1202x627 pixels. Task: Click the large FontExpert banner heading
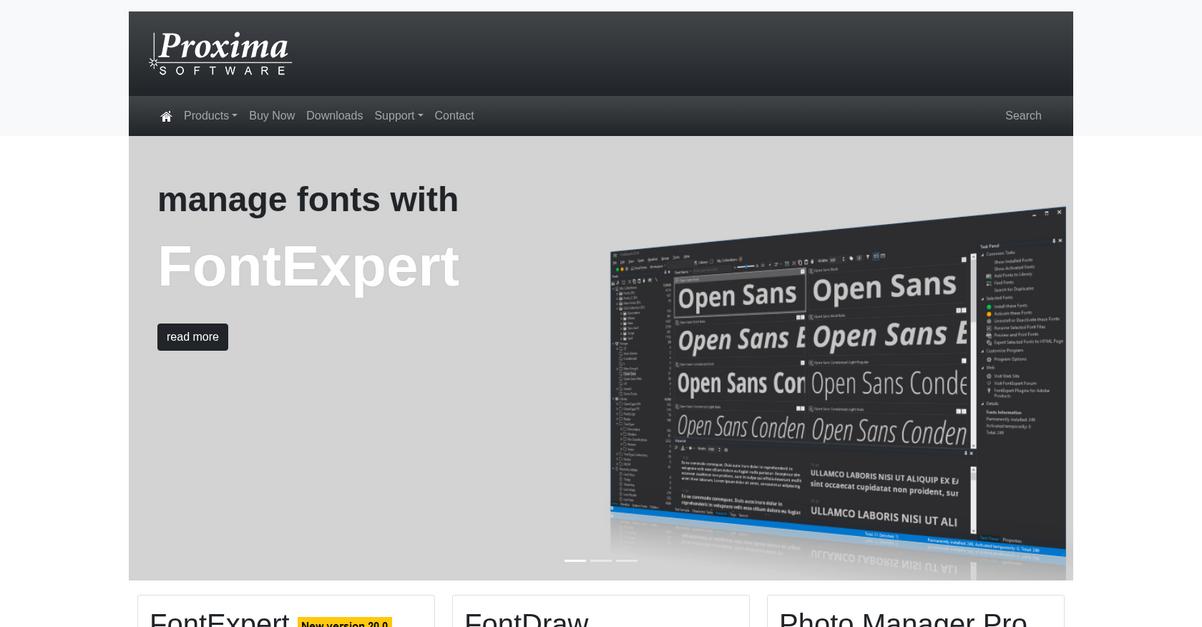point(308,266)
